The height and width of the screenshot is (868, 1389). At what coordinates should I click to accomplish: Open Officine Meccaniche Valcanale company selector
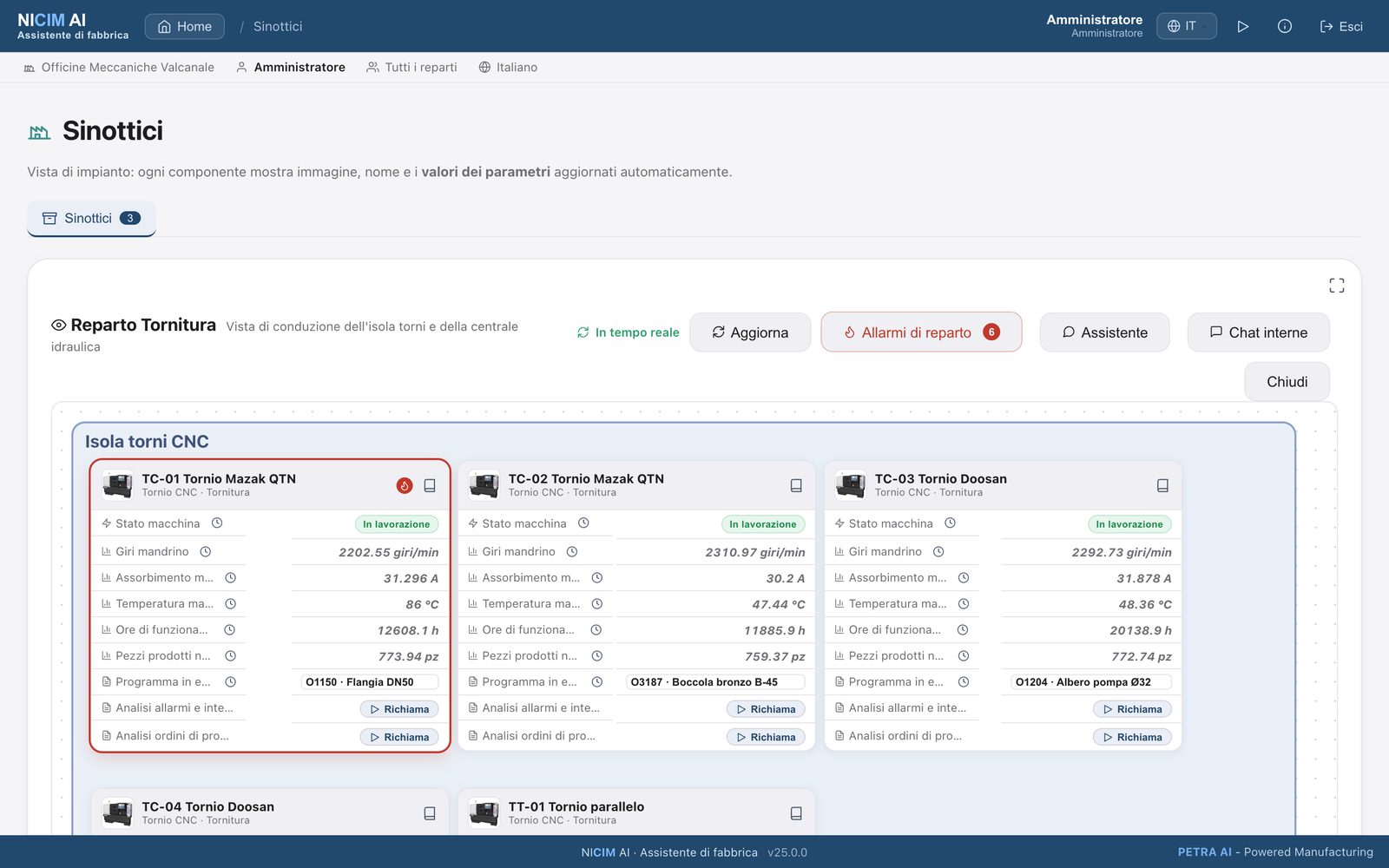tap(119, 67)
